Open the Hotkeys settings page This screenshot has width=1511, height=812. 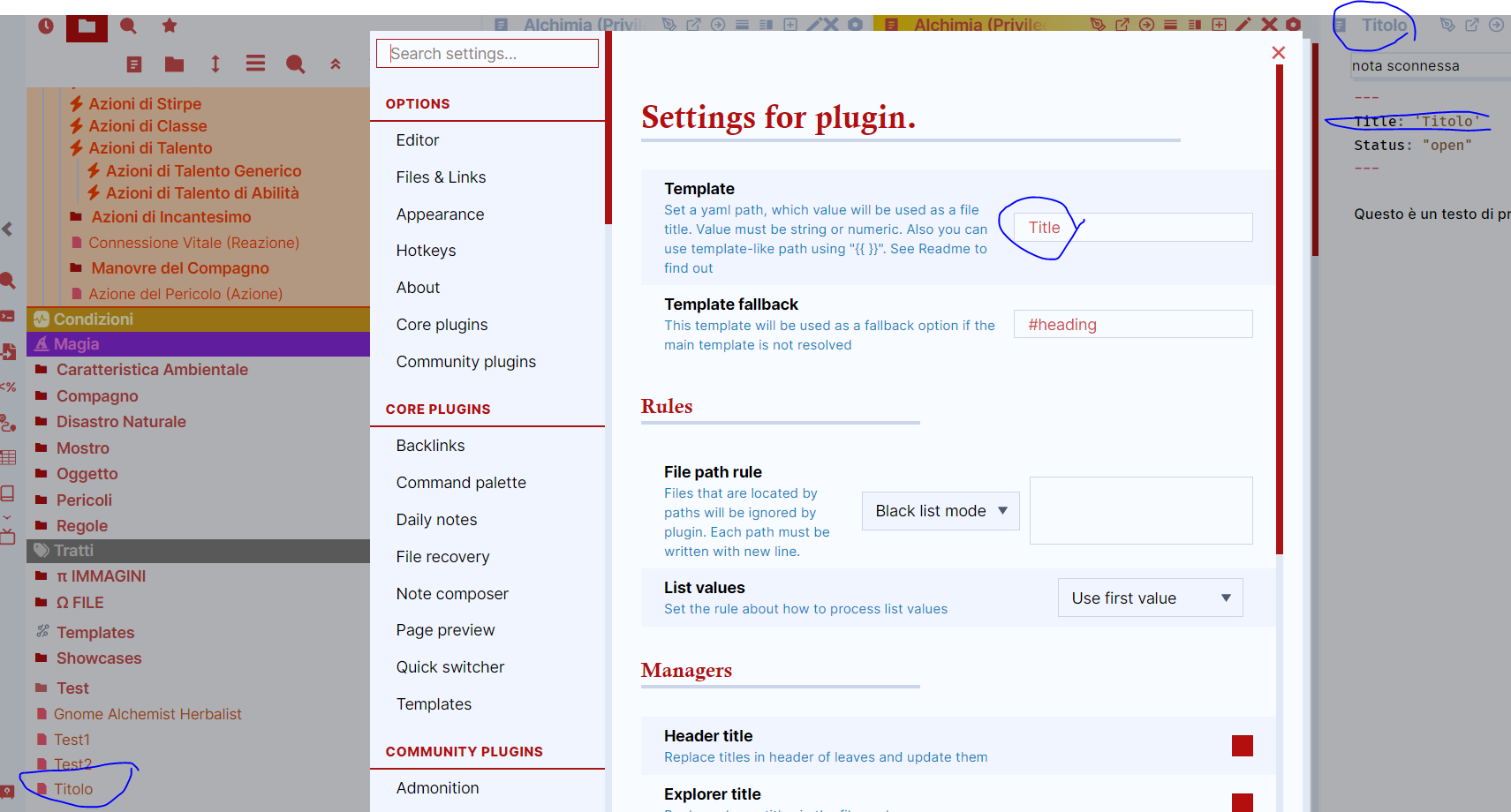point(426,250)
